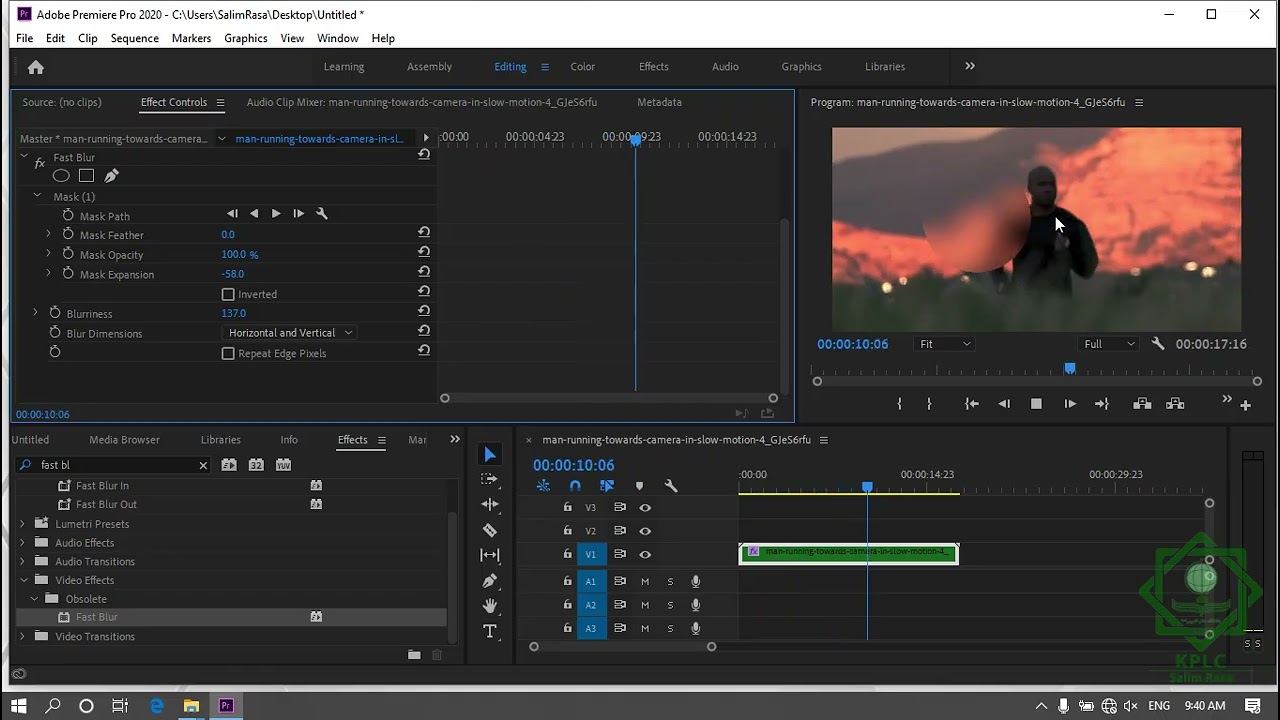Viewport: 1280px width, 720px height.
Task: Reset Mask Expansion parameter
Action: coord(424,272)
